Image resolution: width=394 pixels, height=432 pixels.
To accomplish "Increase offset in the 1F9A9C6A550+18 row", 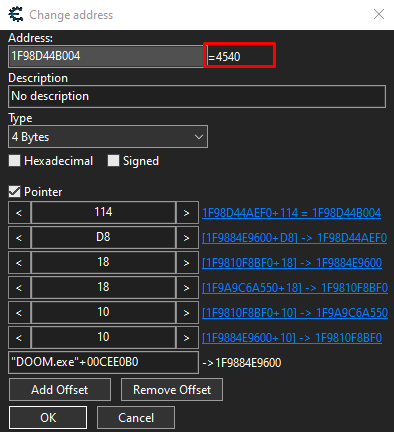I will tap(187, 287).
